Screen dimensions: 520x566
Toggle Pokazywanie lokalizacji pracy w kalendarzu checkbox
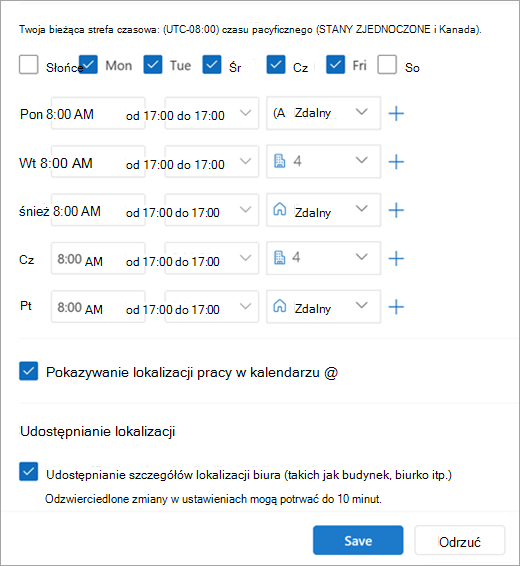point(29,371)
